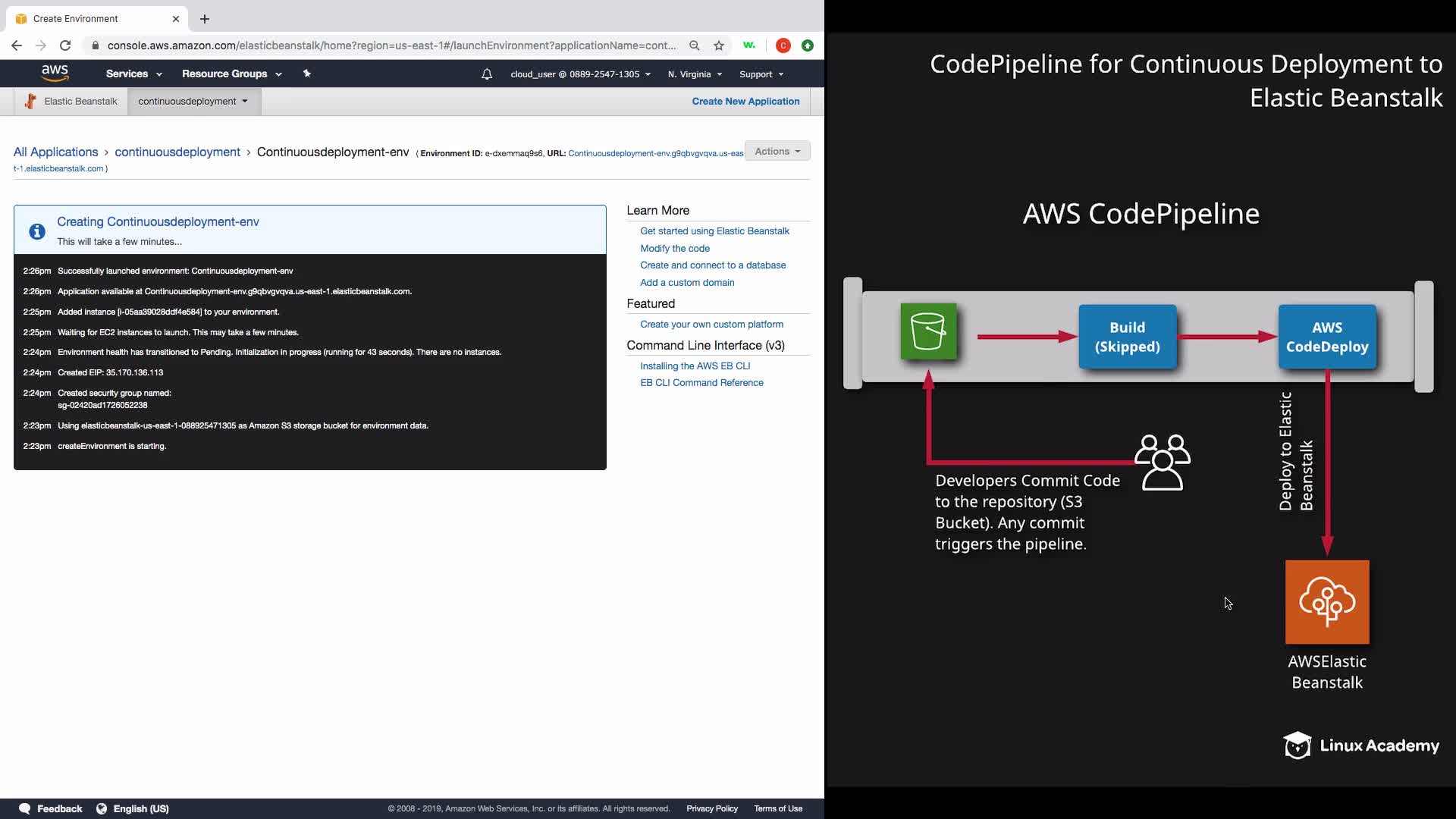Open the cloud_user account menu
This screenshot has height=819, width=1456.
click(580, 74)
